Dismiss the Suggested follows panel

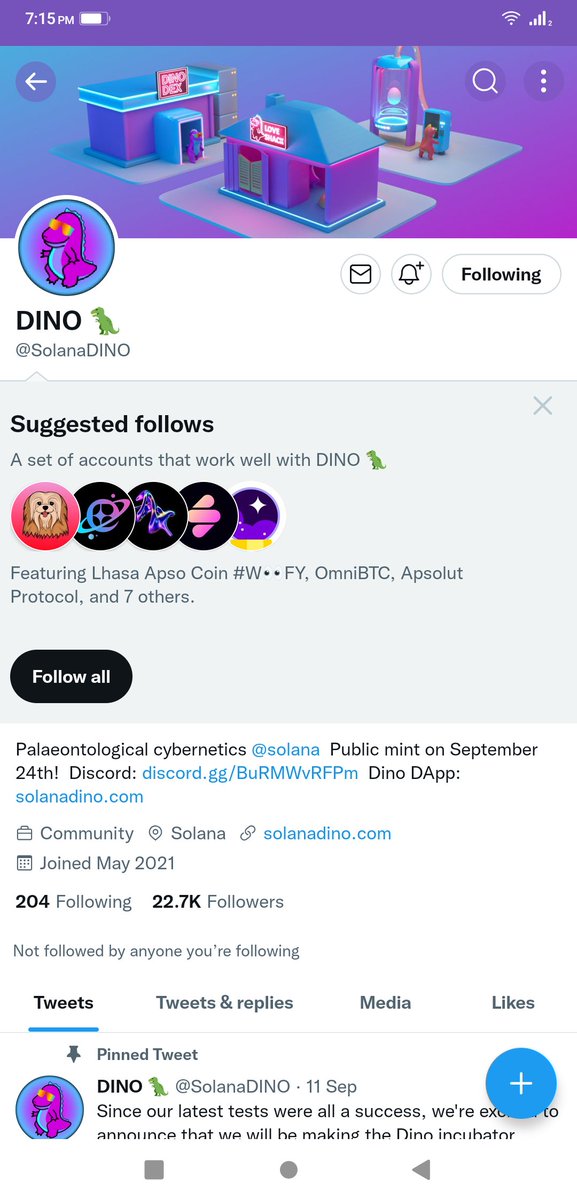click(542, 405)
